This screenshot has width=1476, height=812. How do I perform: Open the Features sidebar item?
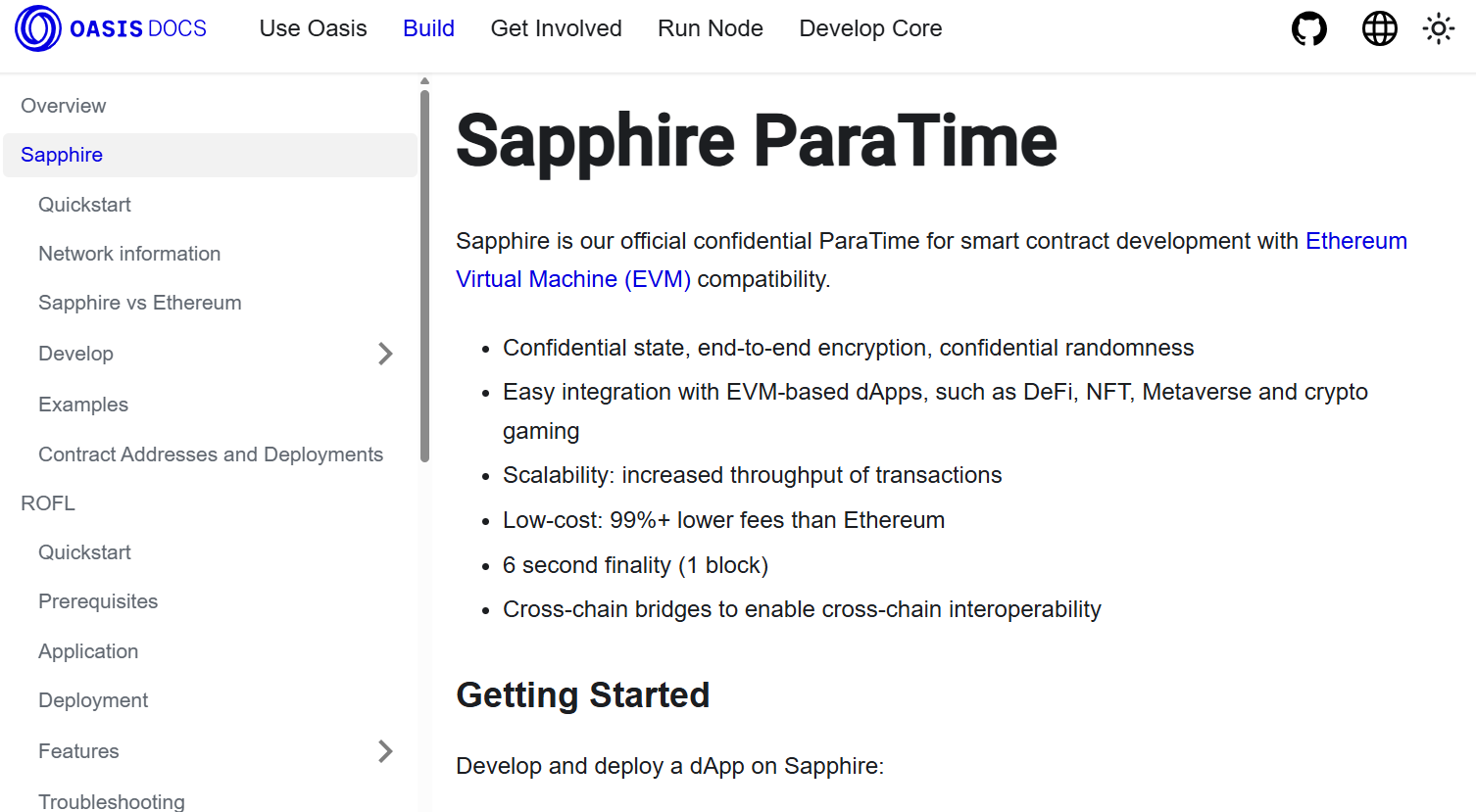click(x=78, y=751)
